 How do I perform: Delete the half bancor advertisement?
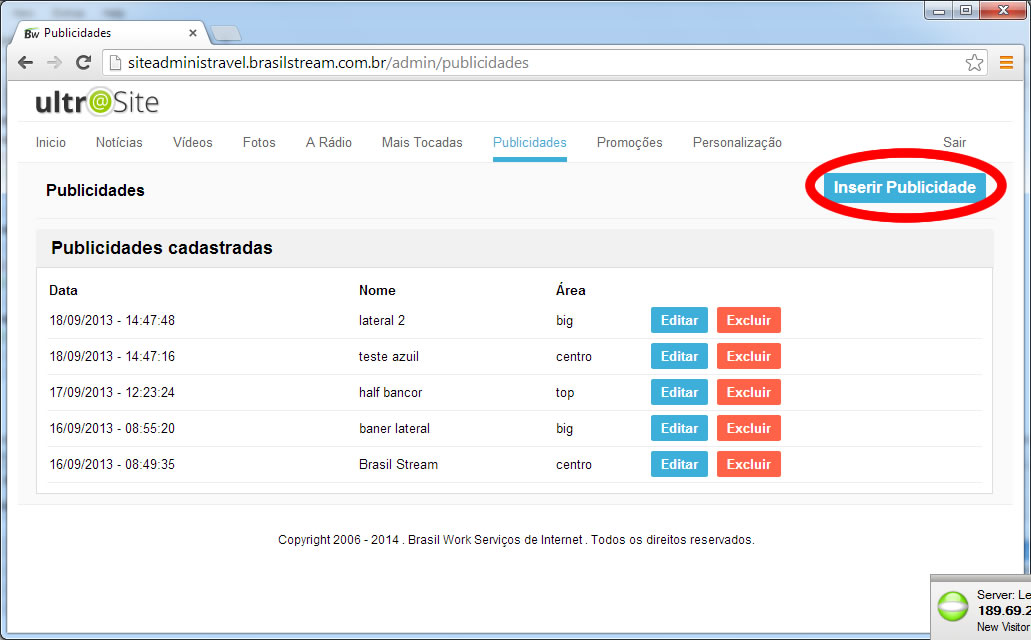(x=748, y=392)
